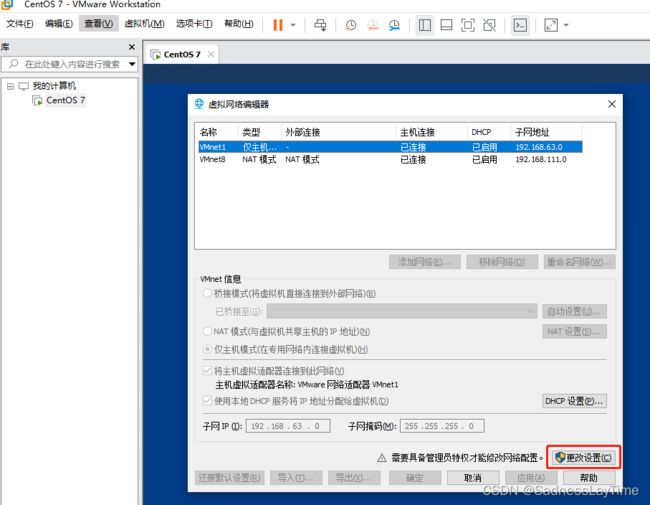The image size is (650, 505).
Task: Click the orange Suspend virtual machine icon
Action: tap(278, 25)
